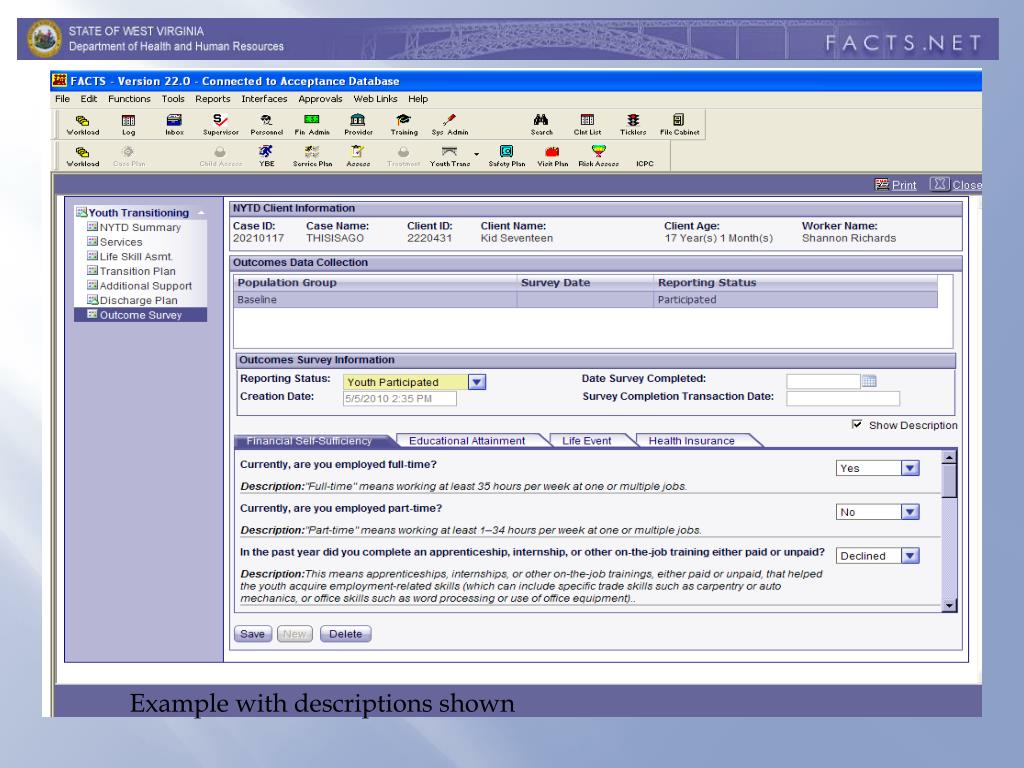The image size is (1024, 768).
Task: Switch to the Life Event tab
Action: click(586, 441)
